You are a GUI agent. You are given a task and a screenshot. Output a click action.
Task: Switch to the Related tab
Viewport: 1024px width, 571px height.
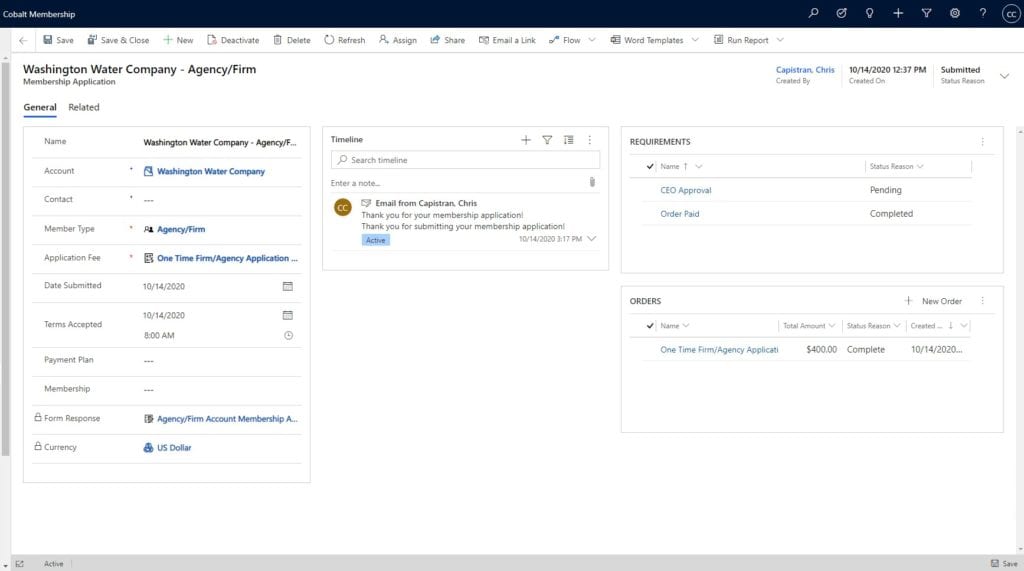click(84, 107)
